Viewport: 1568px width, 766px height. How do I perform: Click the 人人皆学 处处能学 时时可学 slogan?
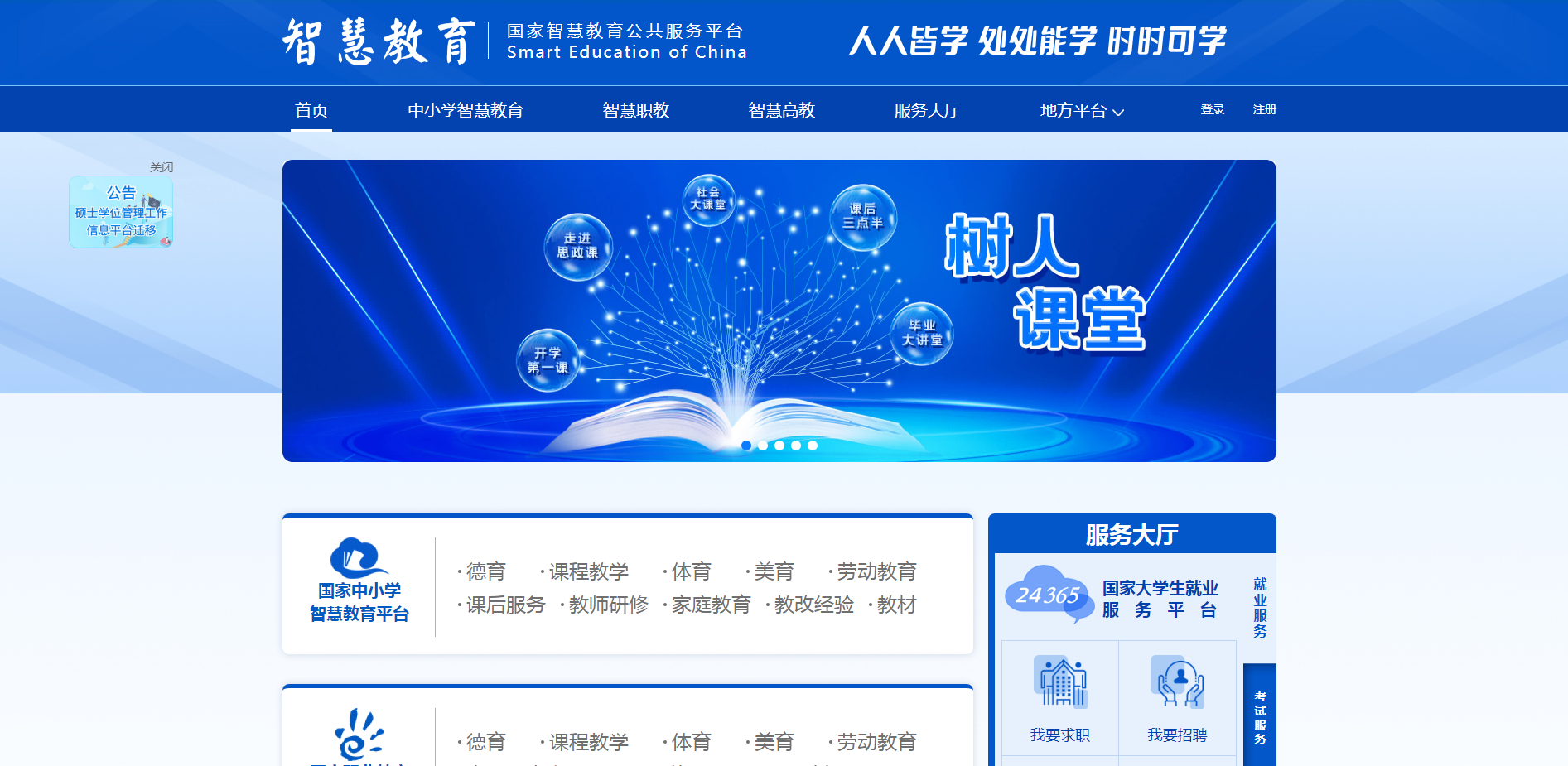coord(1038,41)
